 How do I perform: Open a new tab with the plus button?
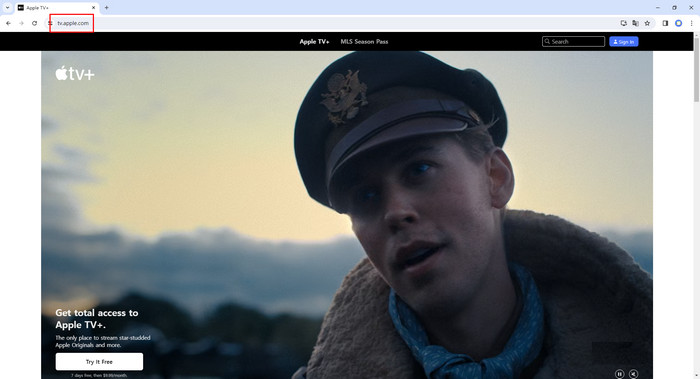[x=106, y=8]
